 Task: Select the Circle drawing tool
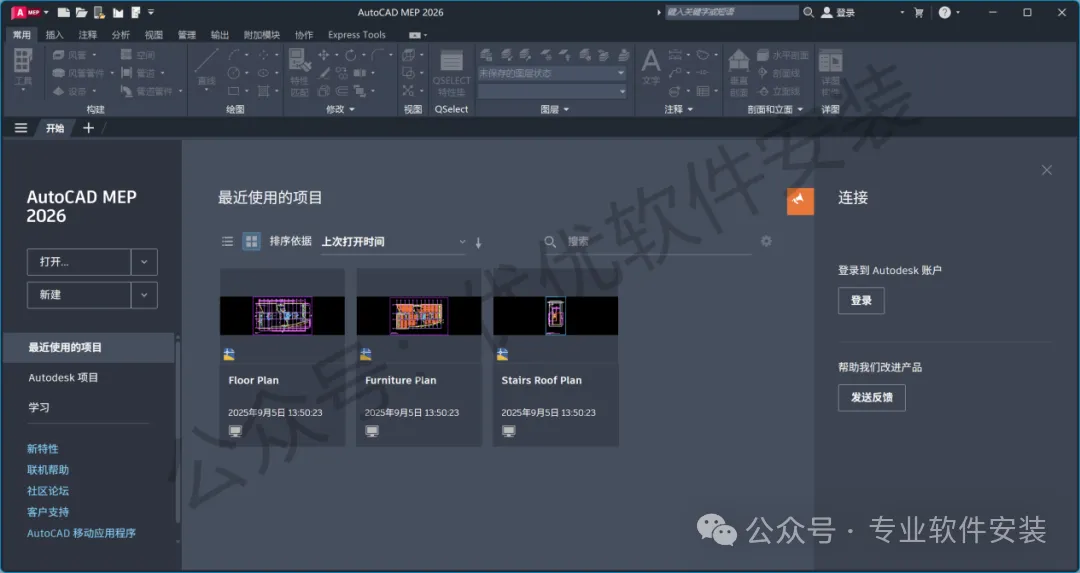click(x=233, y=73)
